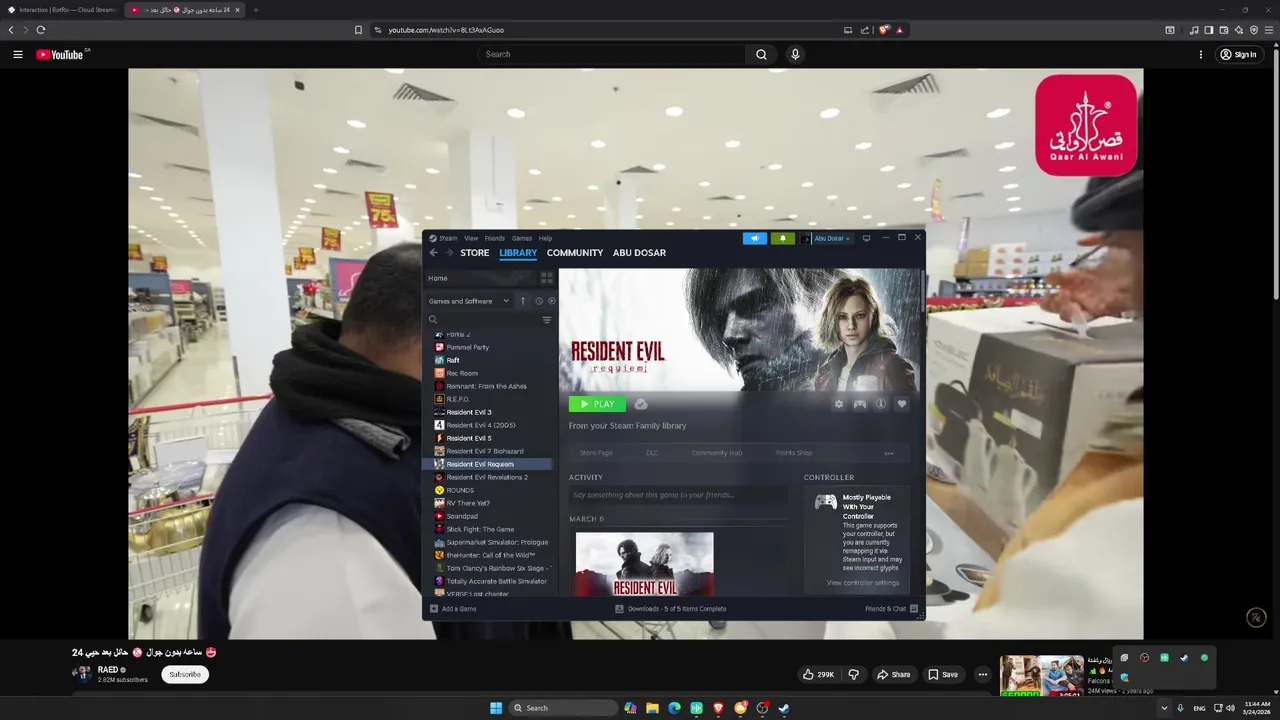The height and width of the screenshot is (720, 1280).
Task: Start YouTube voice search microphone
Action: coord(795,55)
